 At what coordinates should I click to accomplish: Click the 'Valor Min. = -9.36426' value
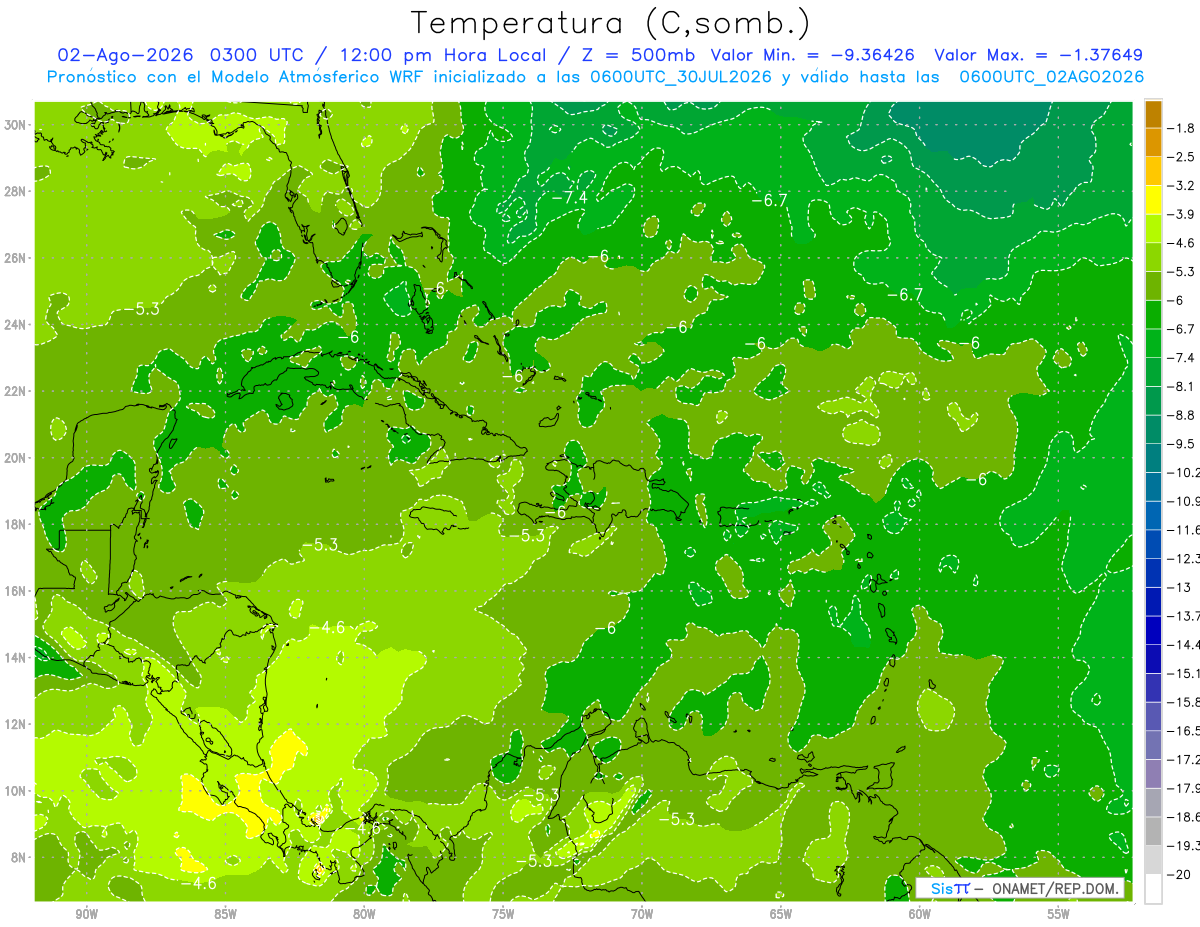[x=812, y=55]
